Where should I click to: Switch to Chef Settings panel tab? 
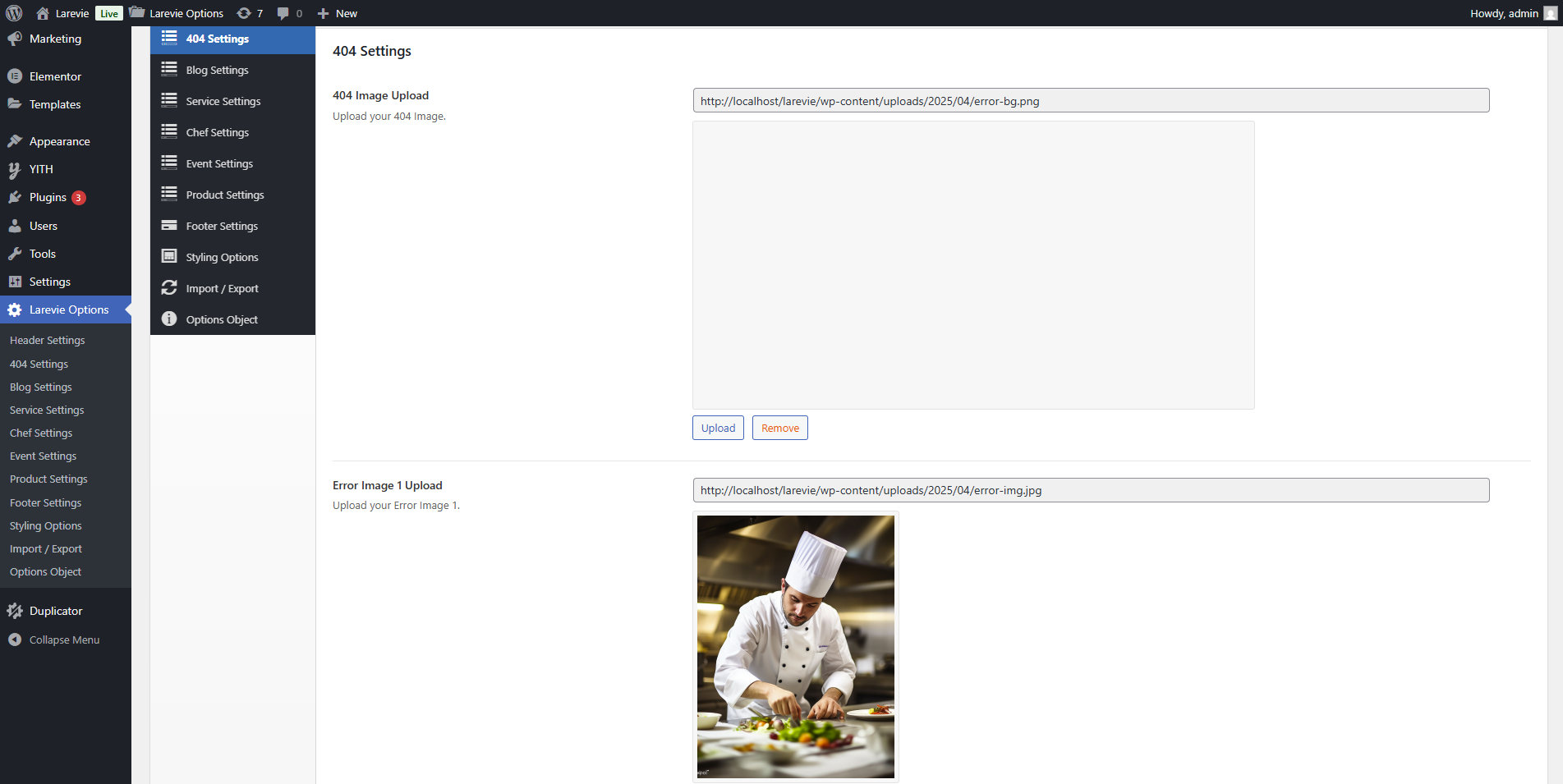233,132
